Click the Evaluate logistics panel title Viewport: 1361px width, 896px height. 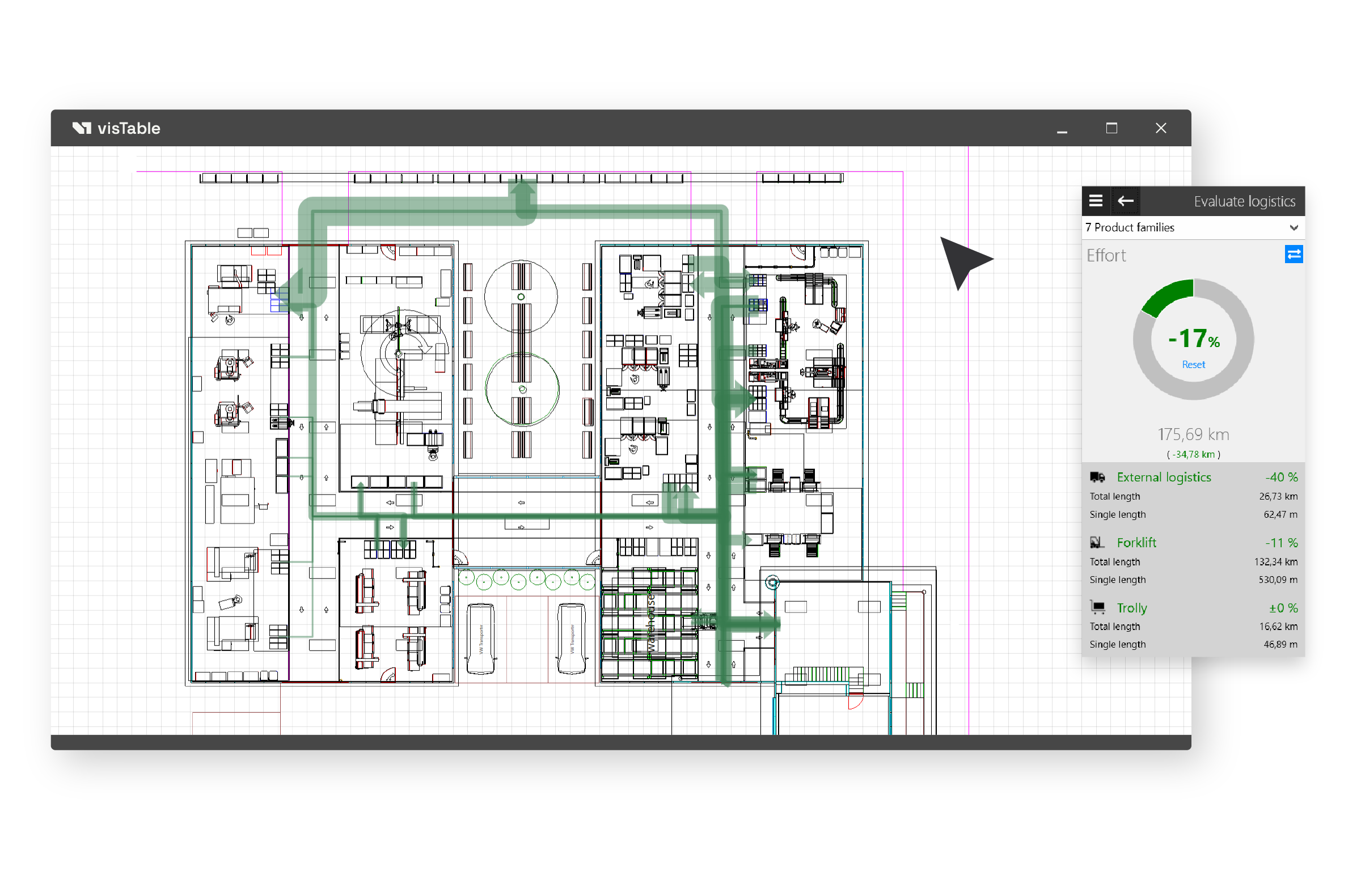(x=1244, y=201)
